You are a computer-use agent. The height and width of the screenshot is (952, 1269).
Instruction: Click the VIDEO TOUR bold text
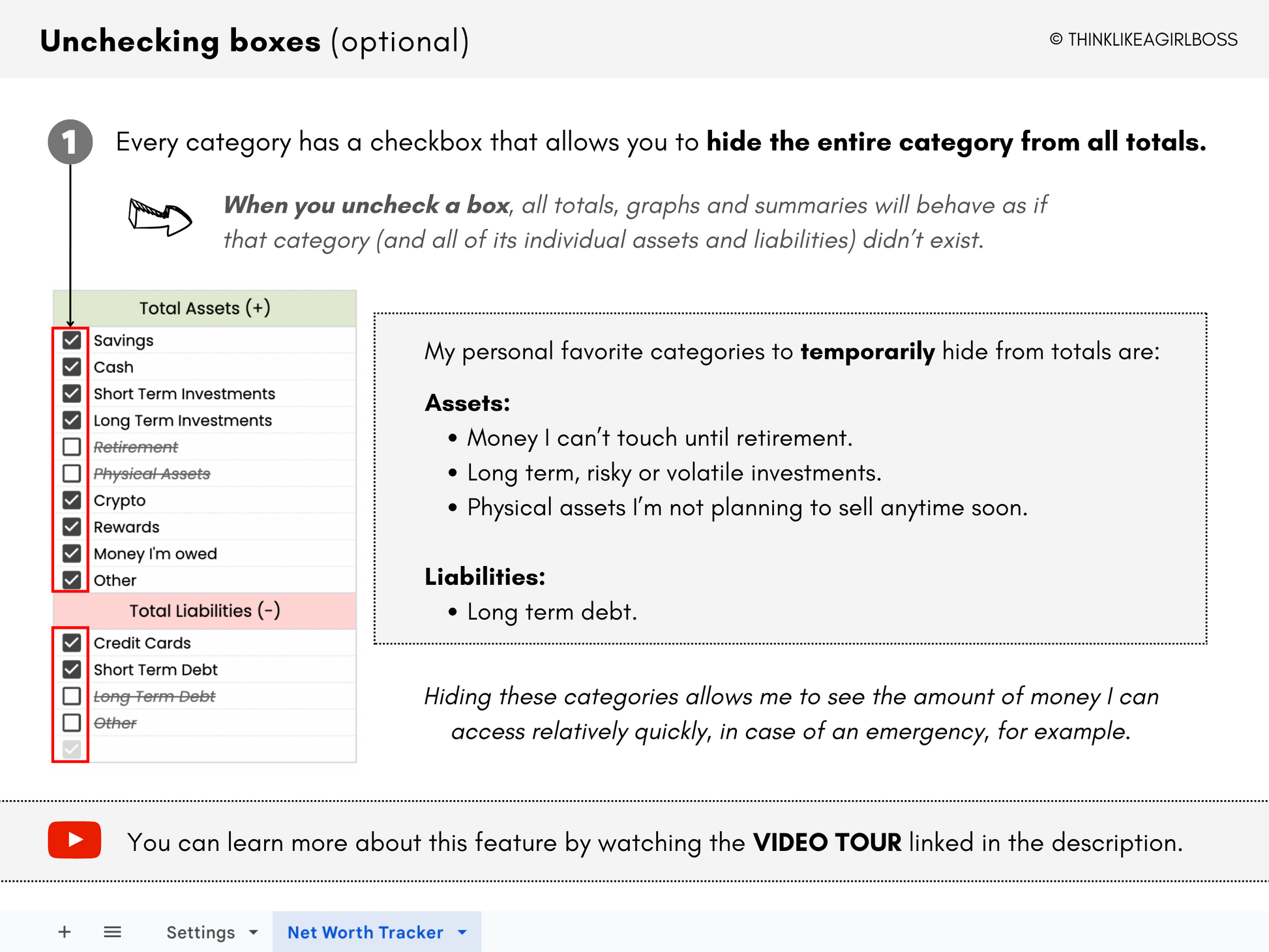pos(827,842)
